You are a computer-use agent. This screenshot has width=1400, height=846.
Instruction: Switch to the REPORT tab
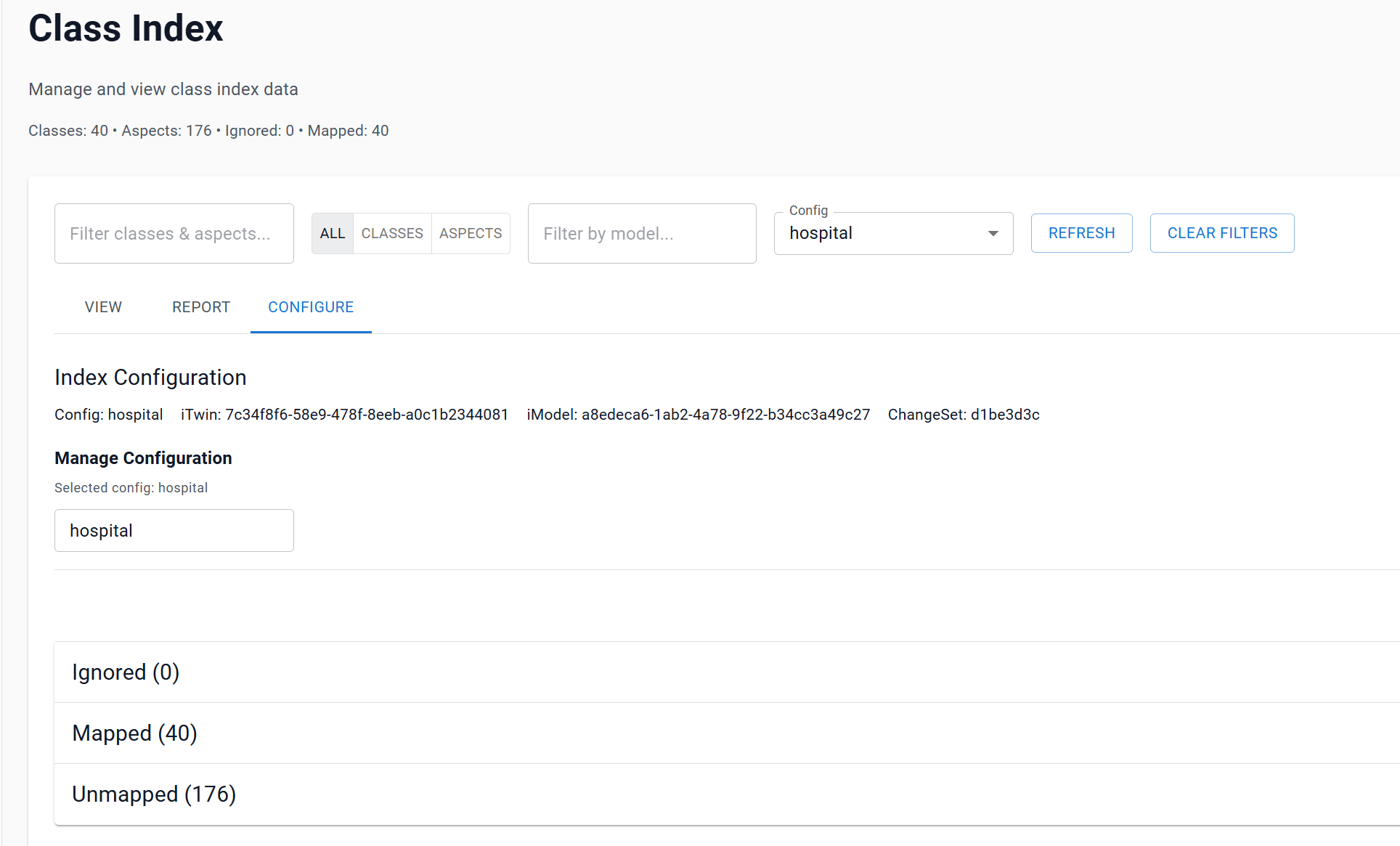[201, 307]
